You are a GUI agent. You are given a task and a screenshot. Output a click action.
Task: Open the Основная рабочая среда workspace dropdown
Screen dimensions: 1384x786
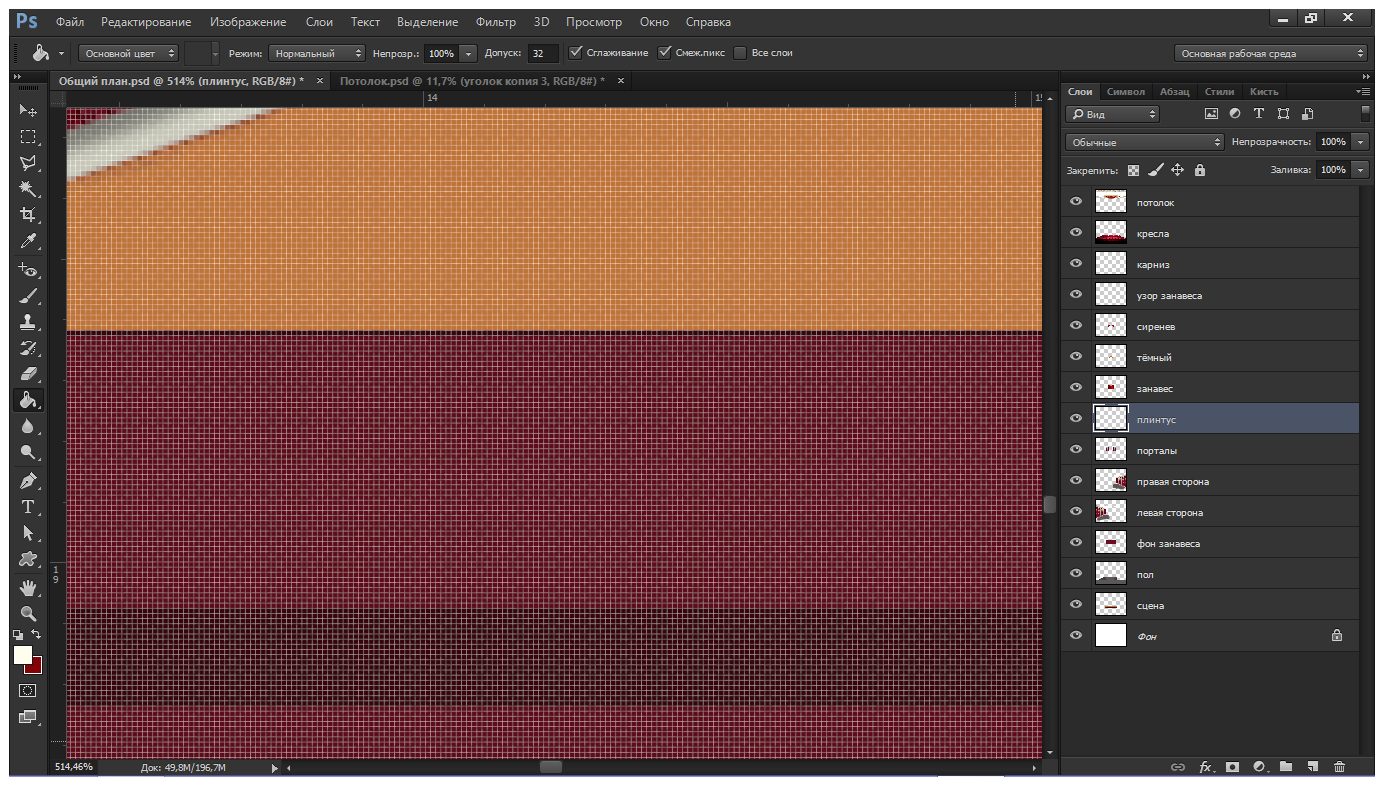(1270, 54)
